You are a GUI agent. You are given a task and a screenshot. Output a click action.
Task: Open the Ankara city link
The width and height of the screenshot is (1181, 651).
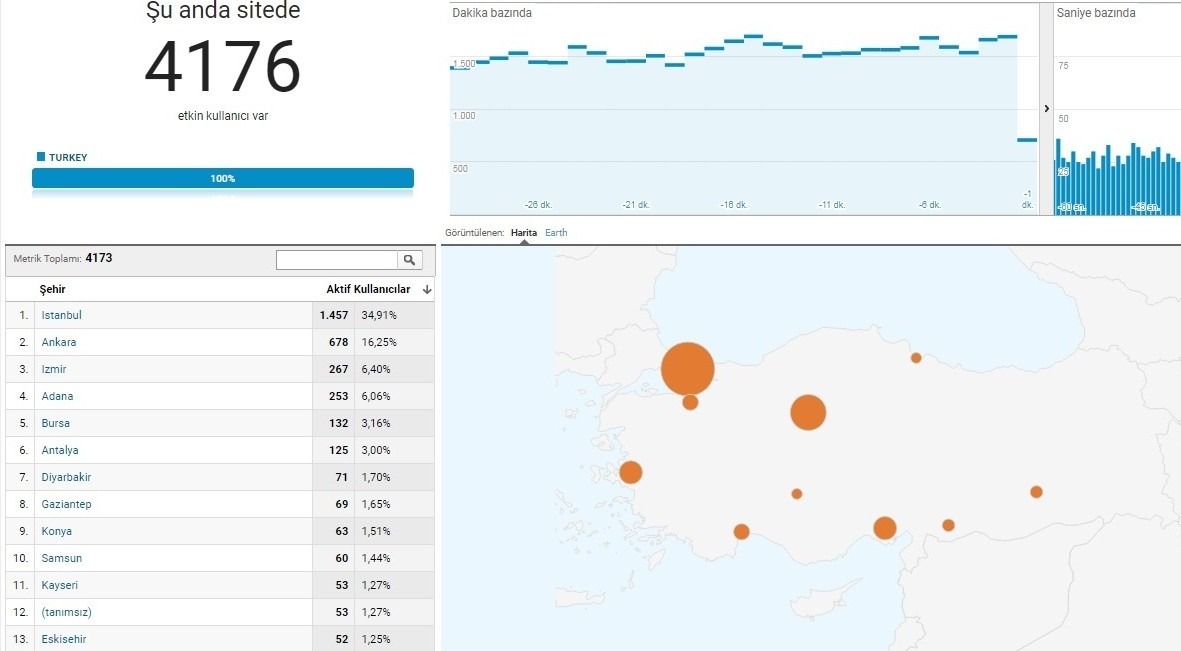pos(59,342)
